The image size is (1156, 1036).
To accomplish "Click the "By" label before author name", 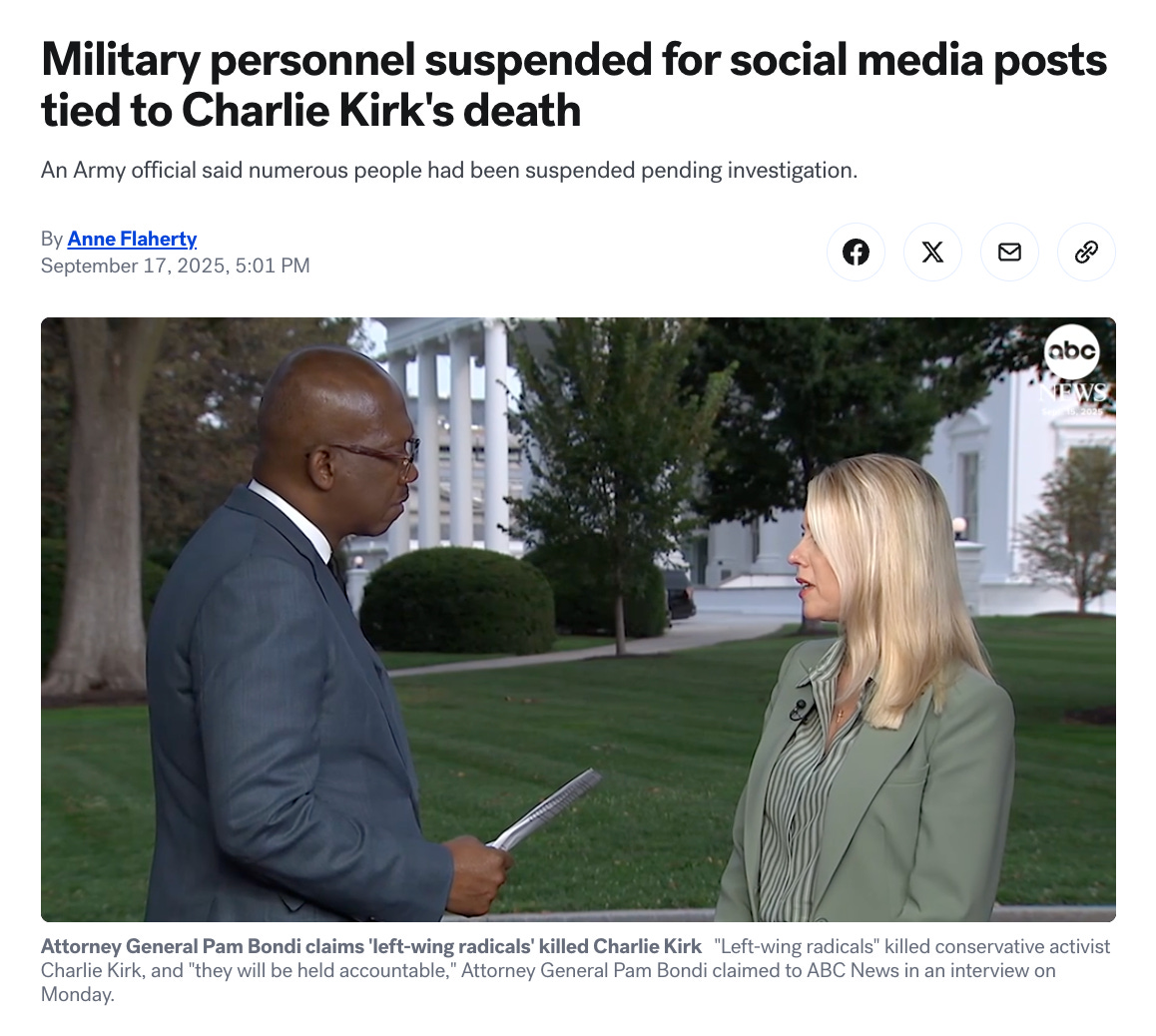I will click(52, 239).
